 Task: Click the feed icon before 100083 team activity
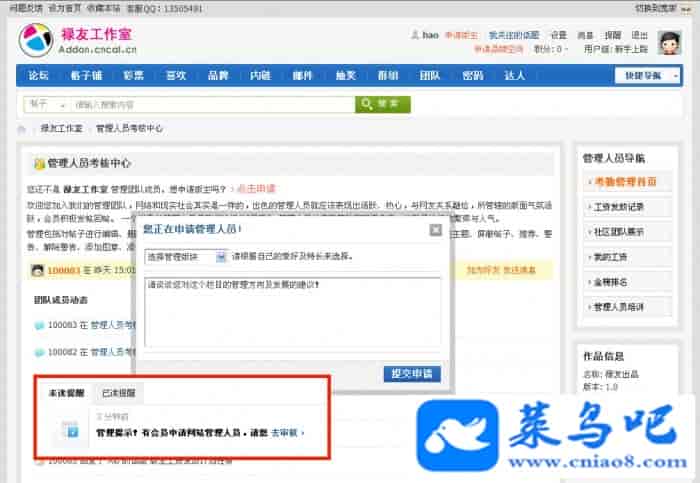point(39,325)
